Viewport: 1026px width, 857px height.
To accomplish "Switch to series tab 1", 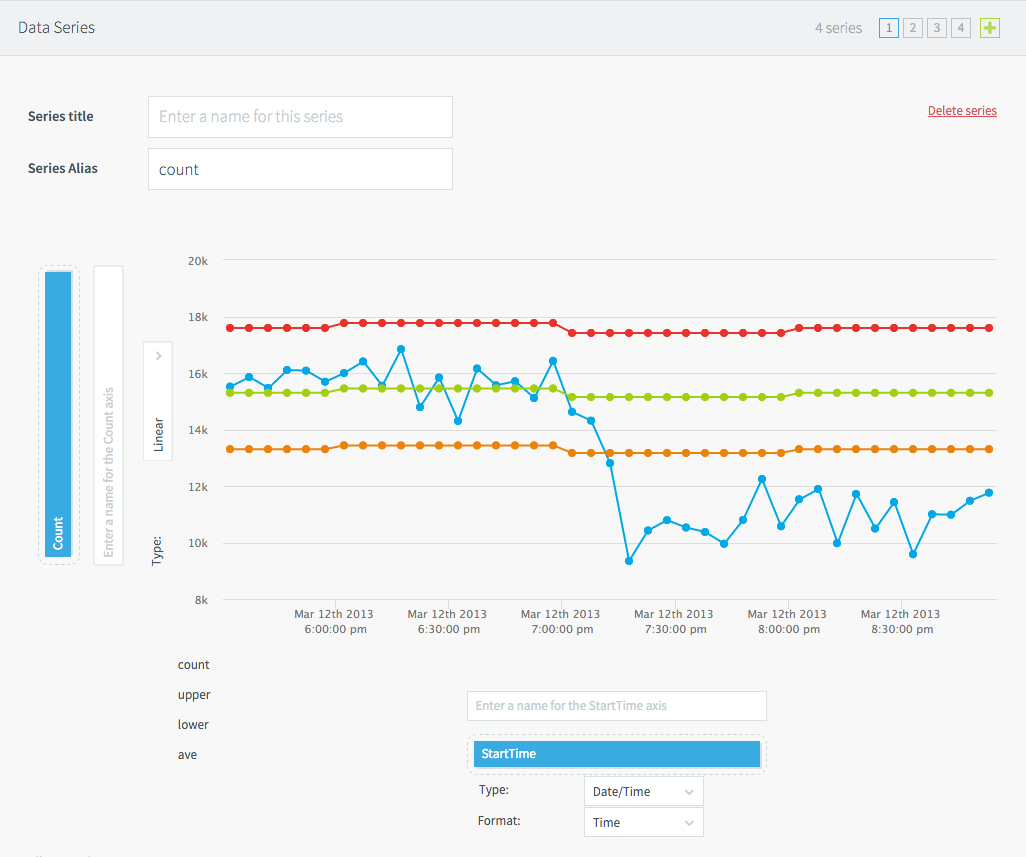I will pos(888,28).
